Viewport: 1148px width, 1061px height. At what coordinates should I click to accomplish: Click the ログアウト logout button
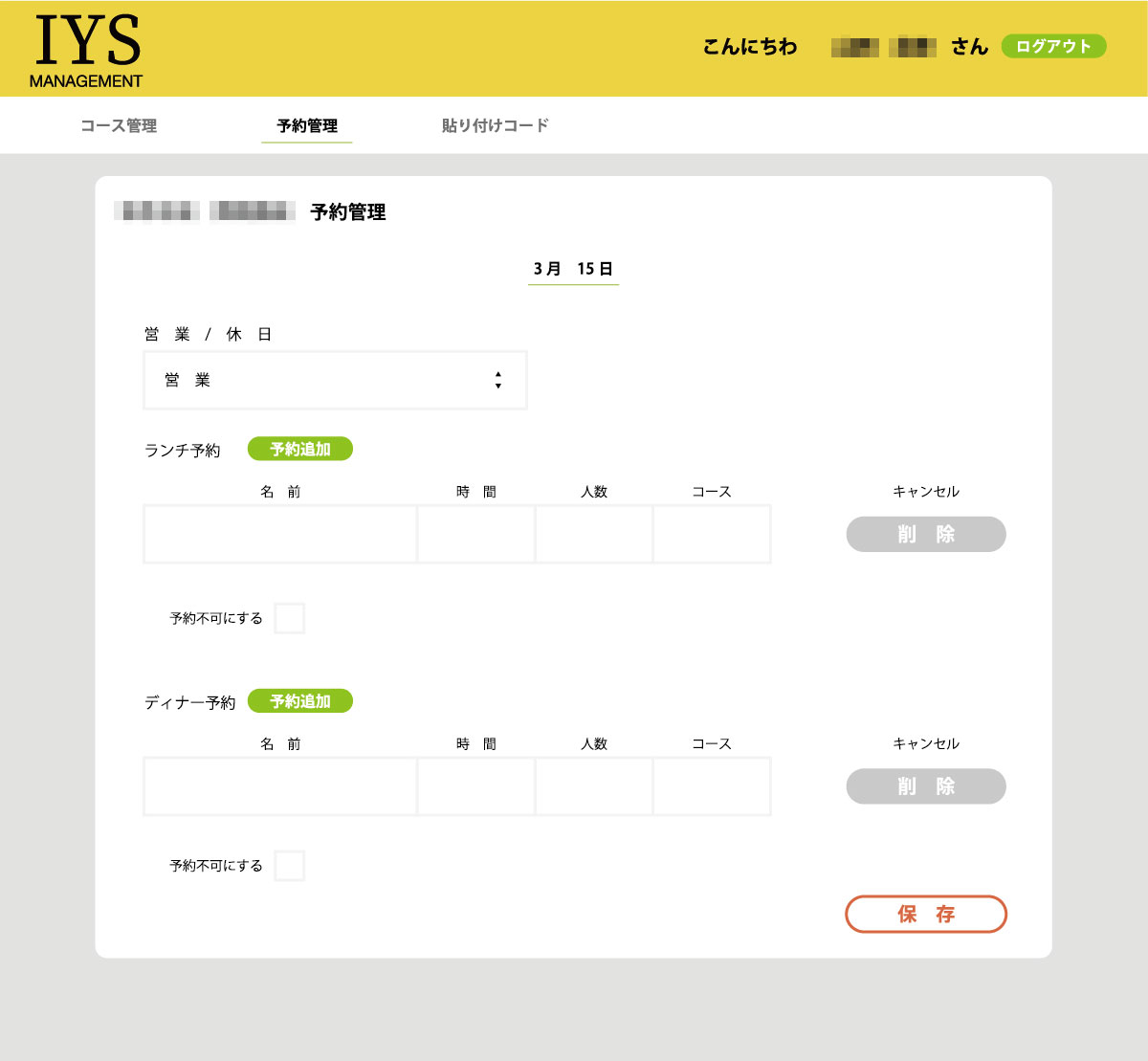point(1053,46)
